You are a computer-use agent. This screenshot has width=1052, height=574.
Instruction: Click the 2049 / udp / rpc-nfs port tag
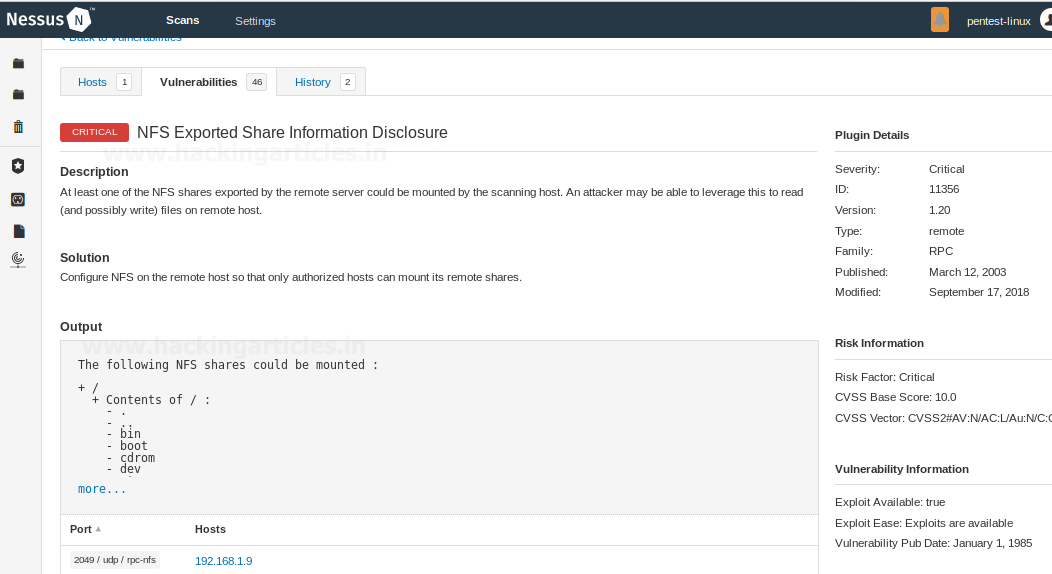(115, 560)
